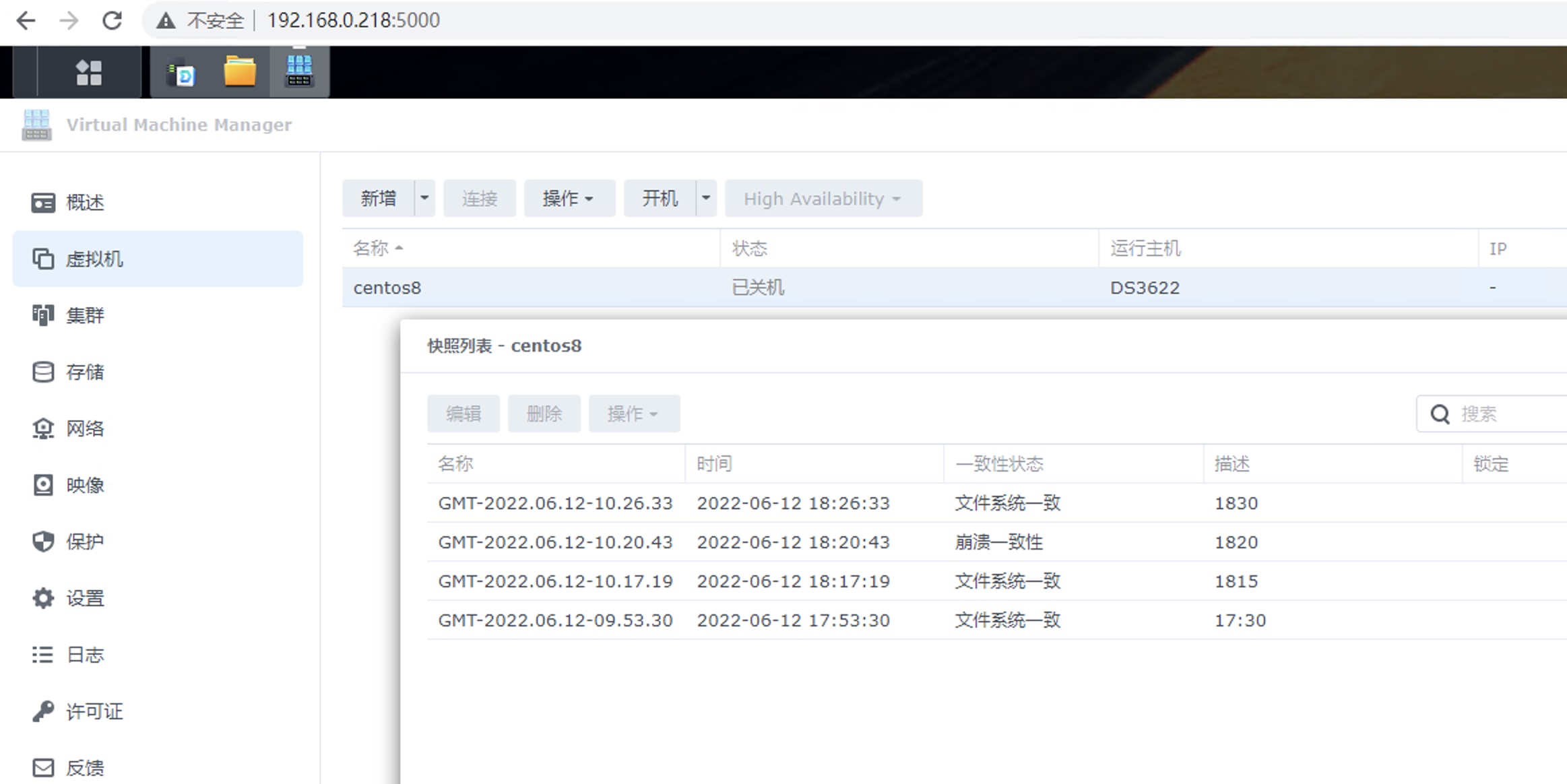Open File Station folder icon in taskbar
Image resolution: width=1567 pixels, height=784 pixels.
click(x=240, y=71)
